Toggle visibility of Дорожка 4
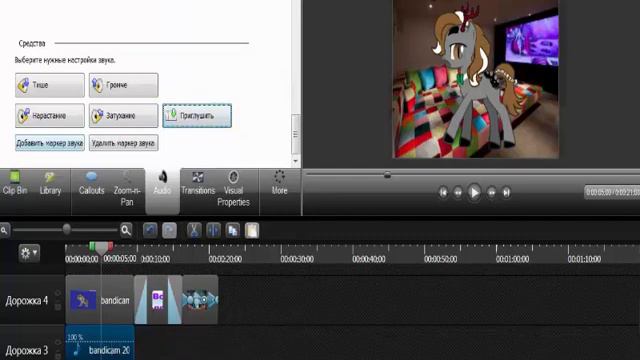The image size is (640, 360). pyautogui.click(x=58, y=293)
